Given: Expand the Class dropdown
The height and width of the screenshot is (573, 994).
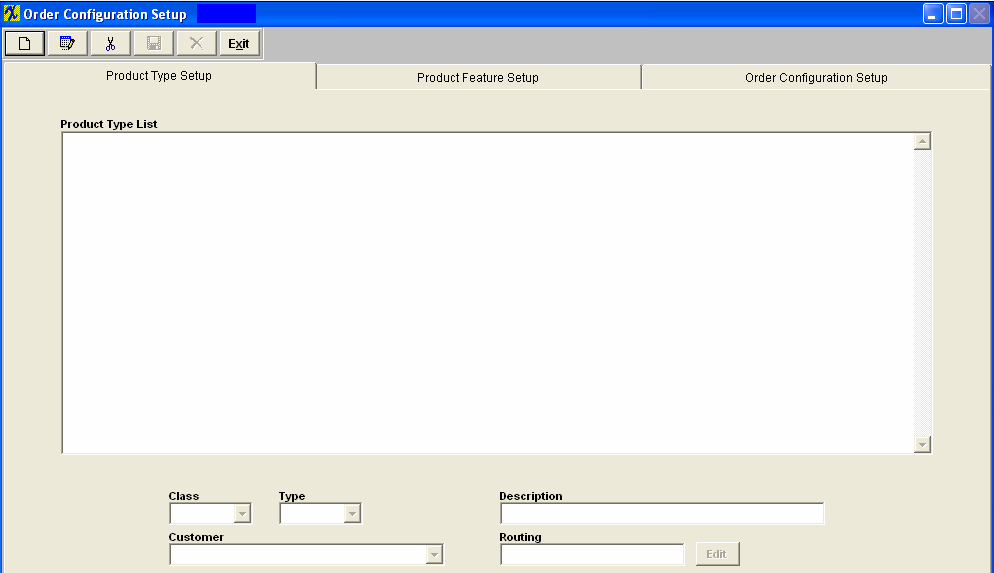Looking at the screenshot, I should tap(242, 513).
